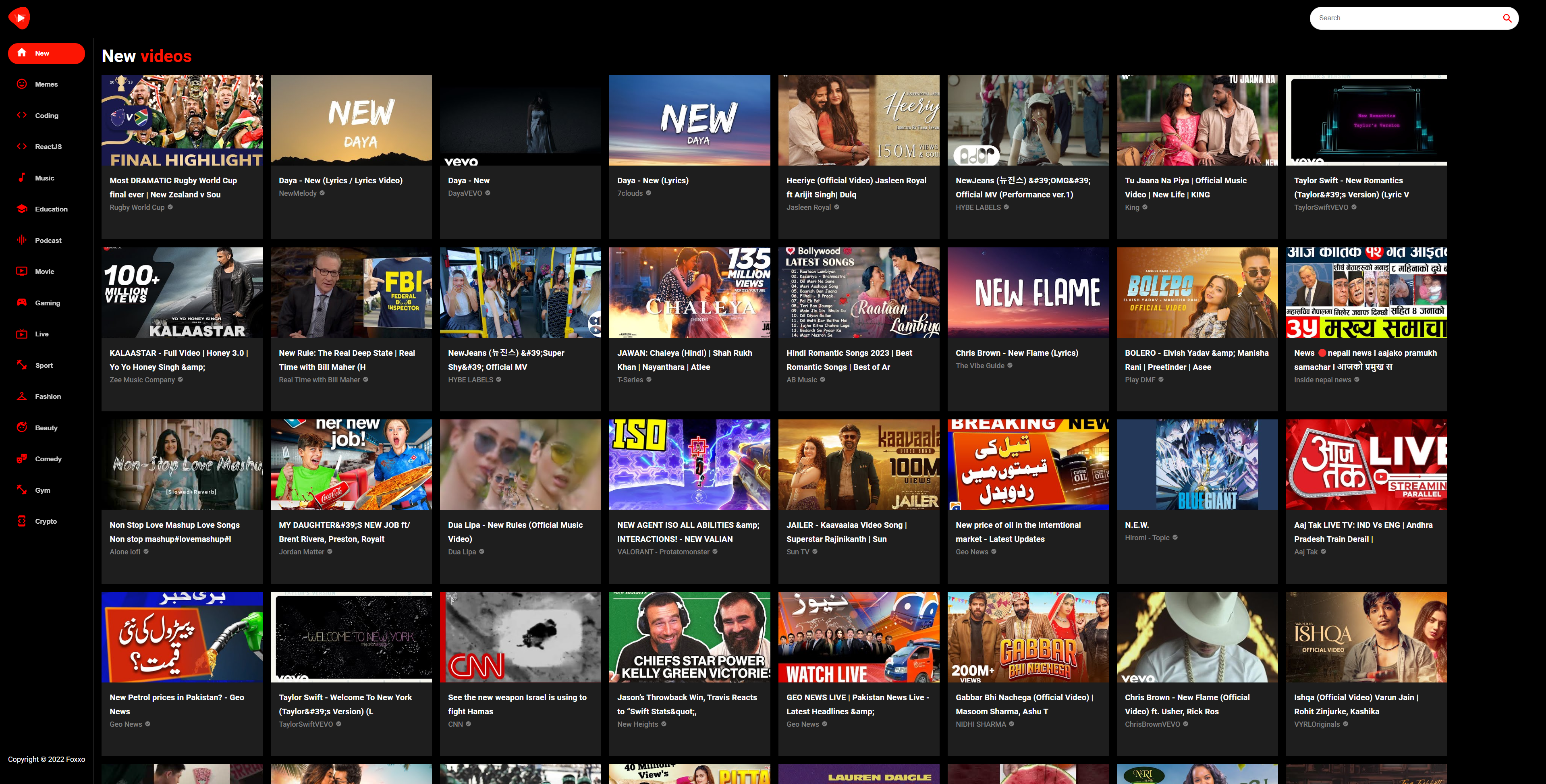Click the Music note icon in sidebar
The width and height of the screenshot is (1546, 784).
[x=22, y=178]
